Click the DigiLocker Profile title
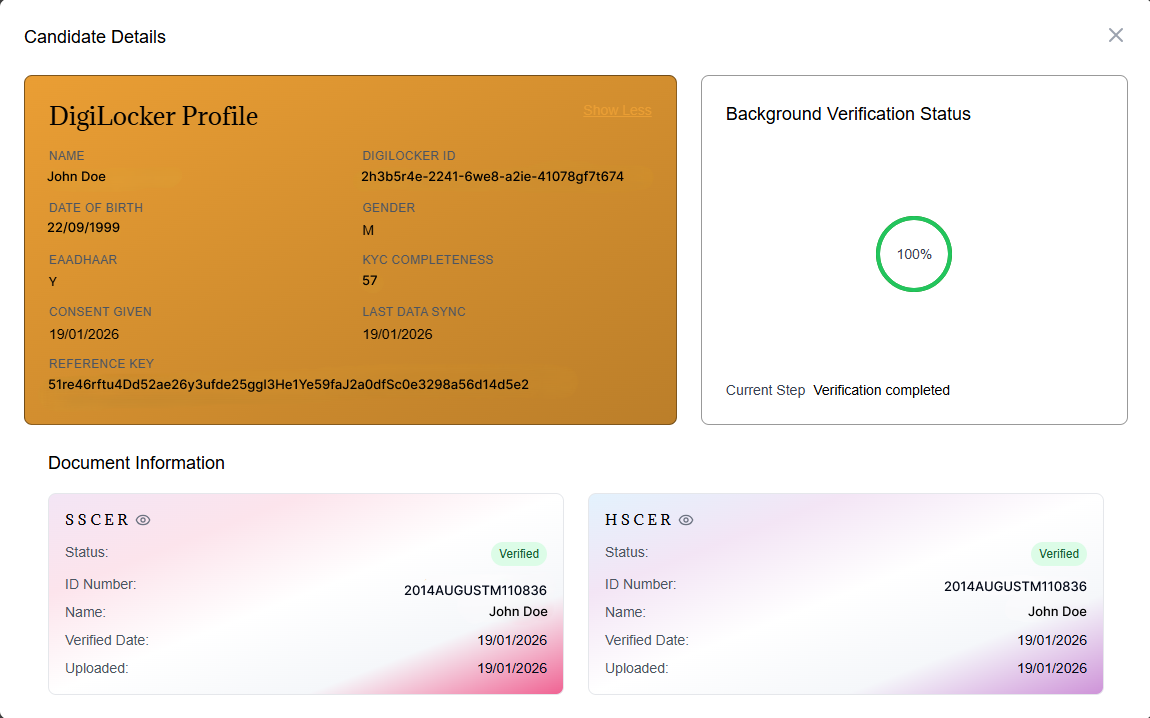 coord(153,117)
